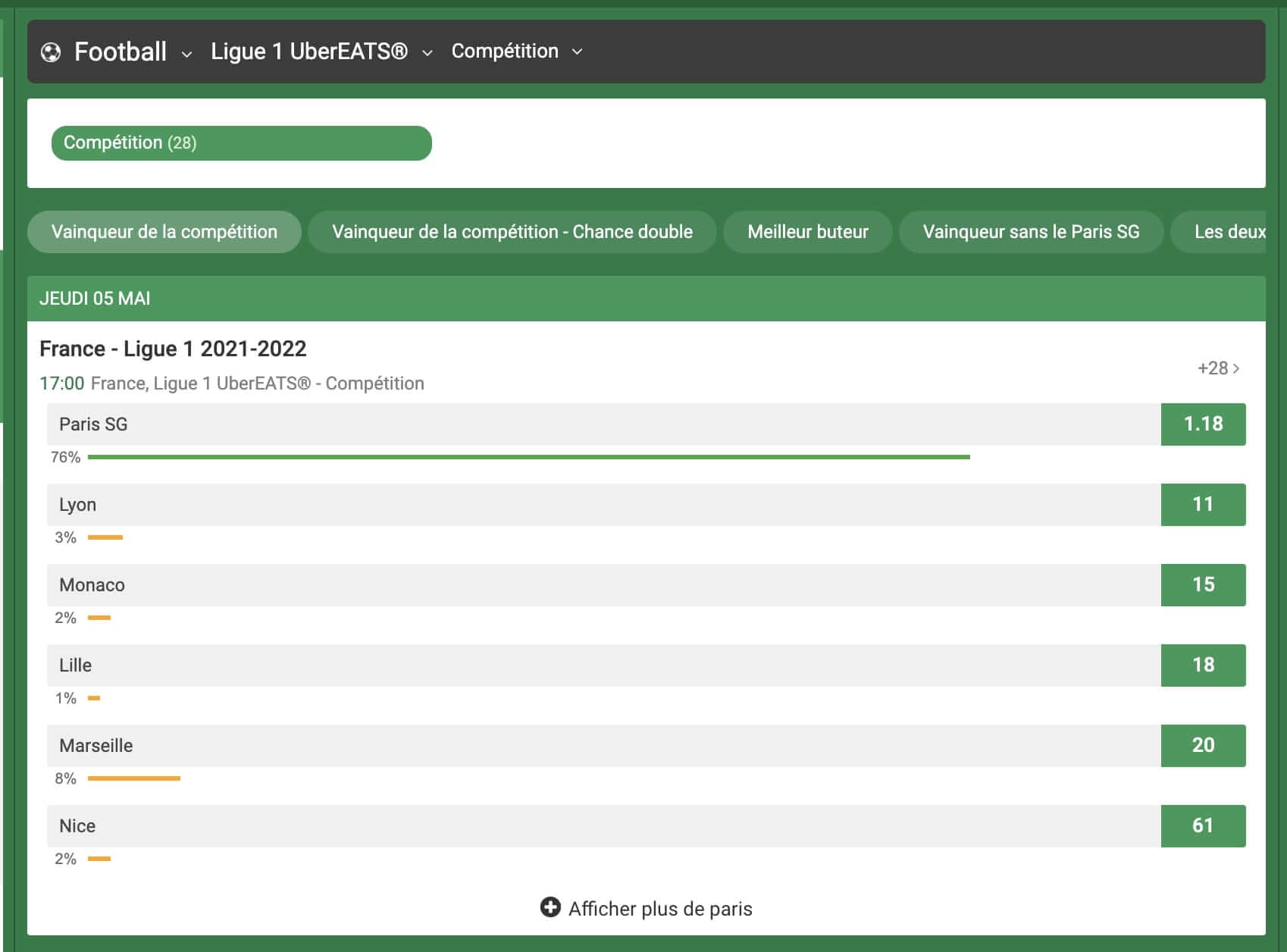Click the Marseille 8% progress bar
Viewport: 1287px width, 952px height.
(x=134, y=778)
